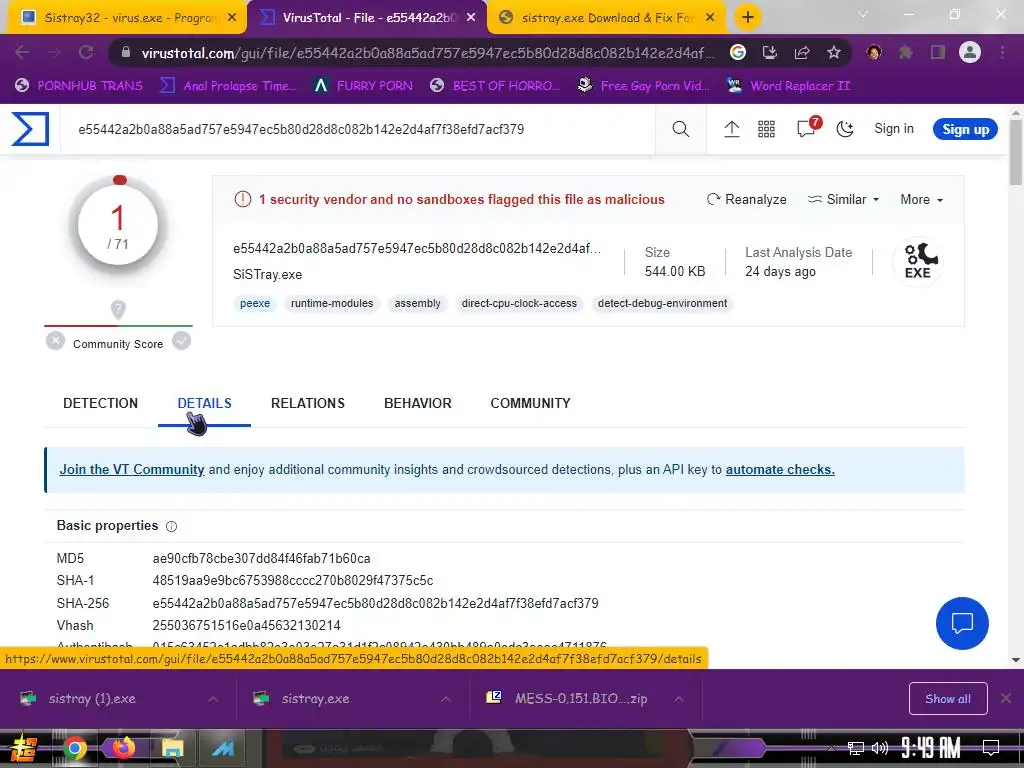Expand the sistray.exe download chevron

tap(446, 699)
